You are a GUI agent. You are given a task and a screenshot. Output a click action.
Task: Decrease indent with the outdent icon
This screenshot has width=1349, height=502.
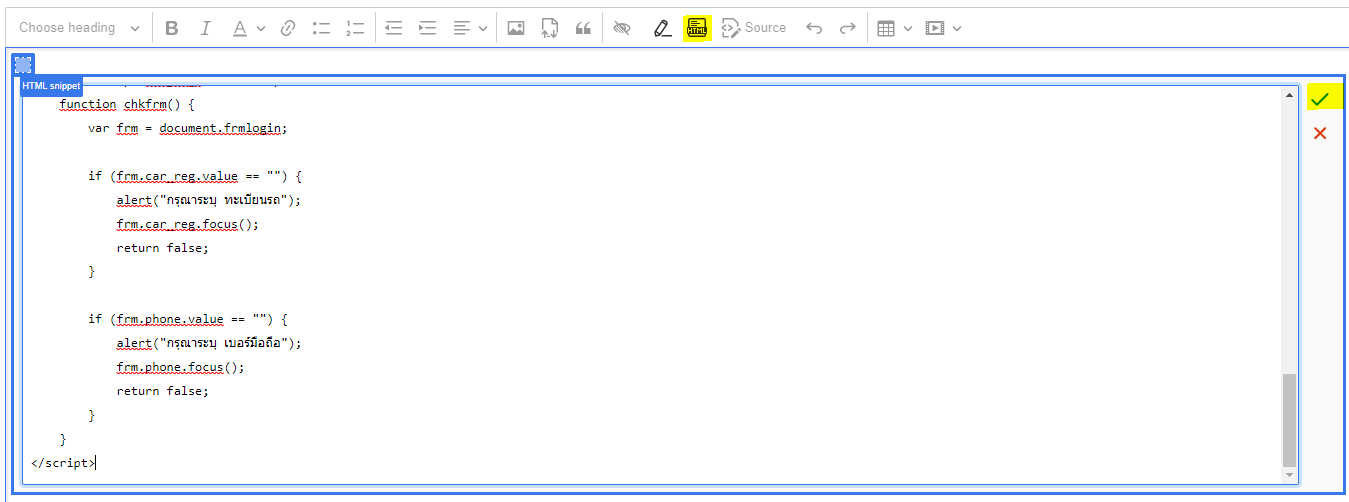point(394,28)
